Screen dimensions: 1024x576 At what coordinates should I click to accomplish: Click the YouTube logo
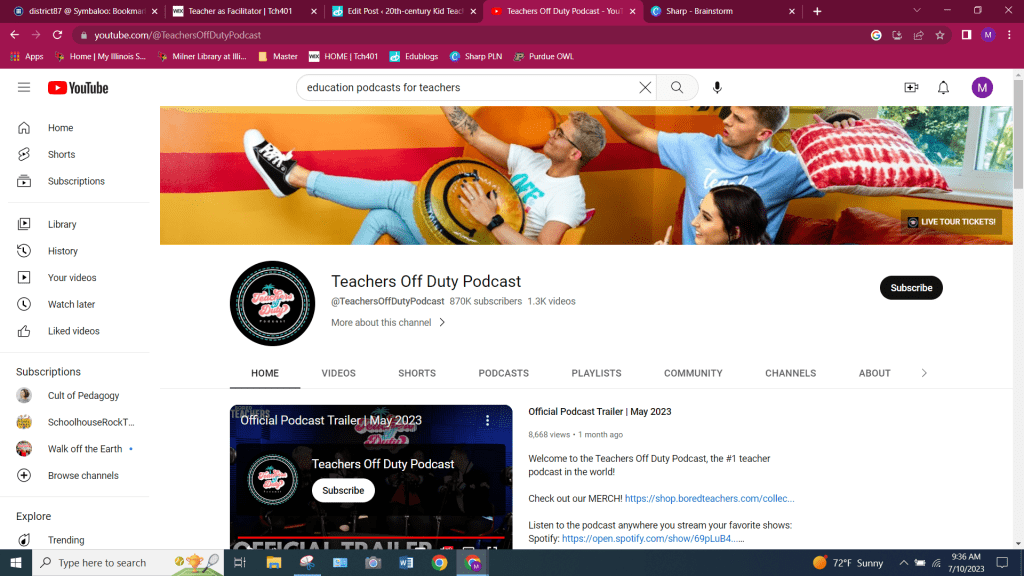tap(78, 88)
